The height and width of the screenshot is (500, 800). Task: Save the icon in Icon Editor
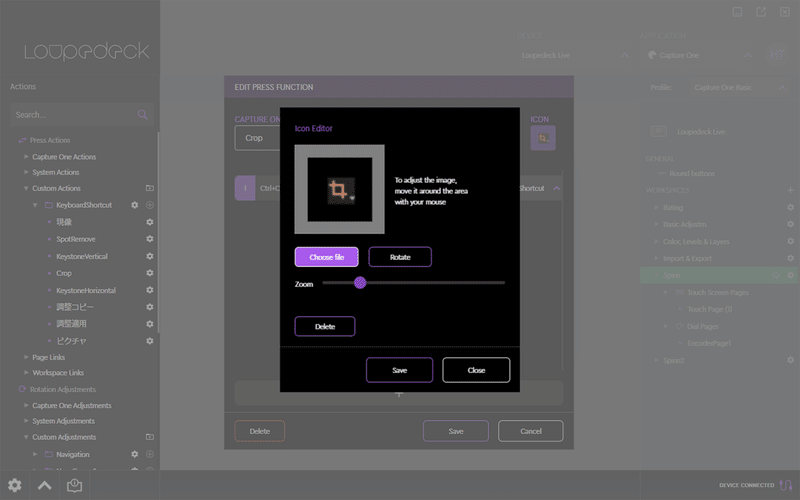pos(399,370)
